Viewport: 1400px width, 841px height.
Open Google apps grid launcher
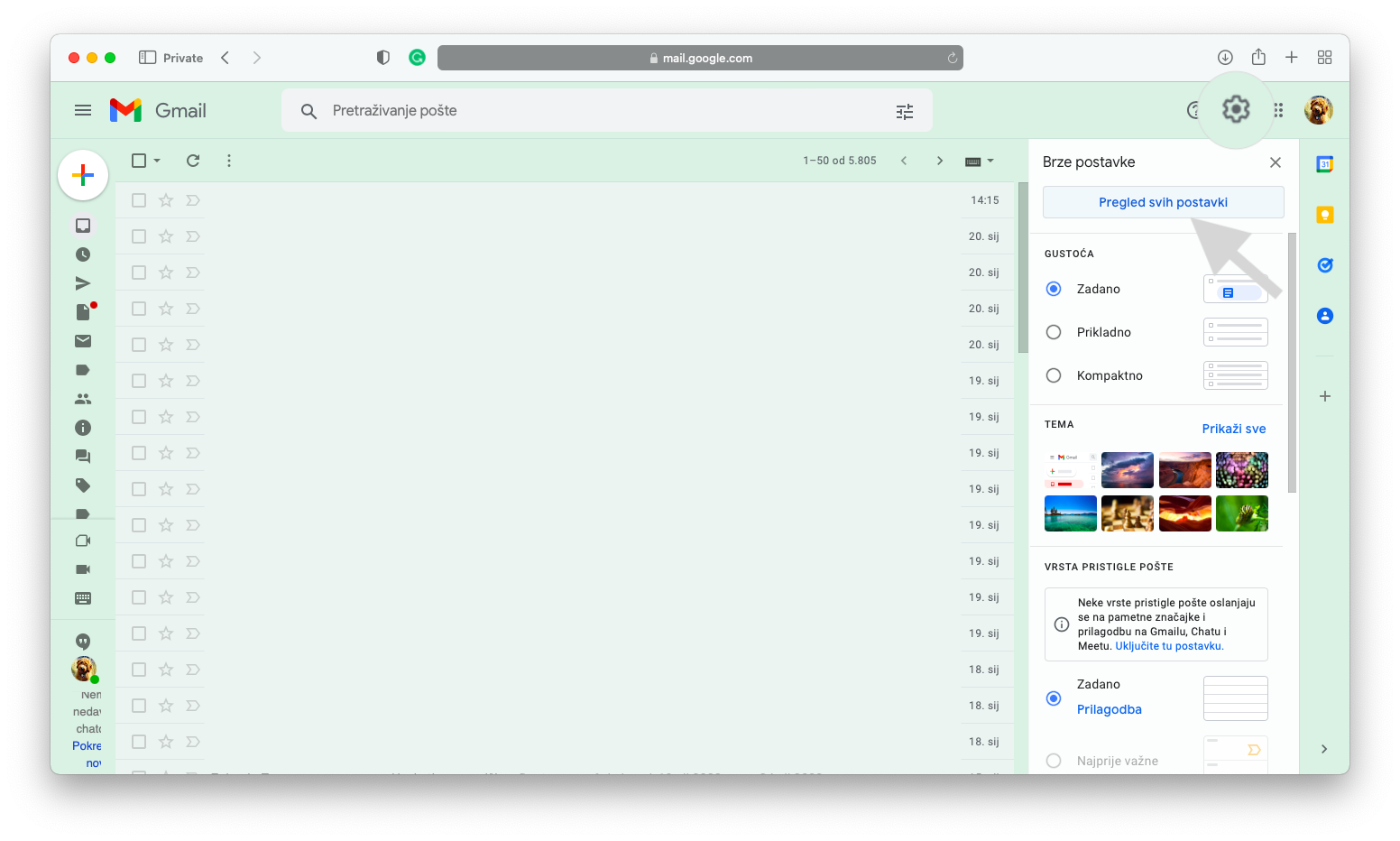pos(1278,110)
